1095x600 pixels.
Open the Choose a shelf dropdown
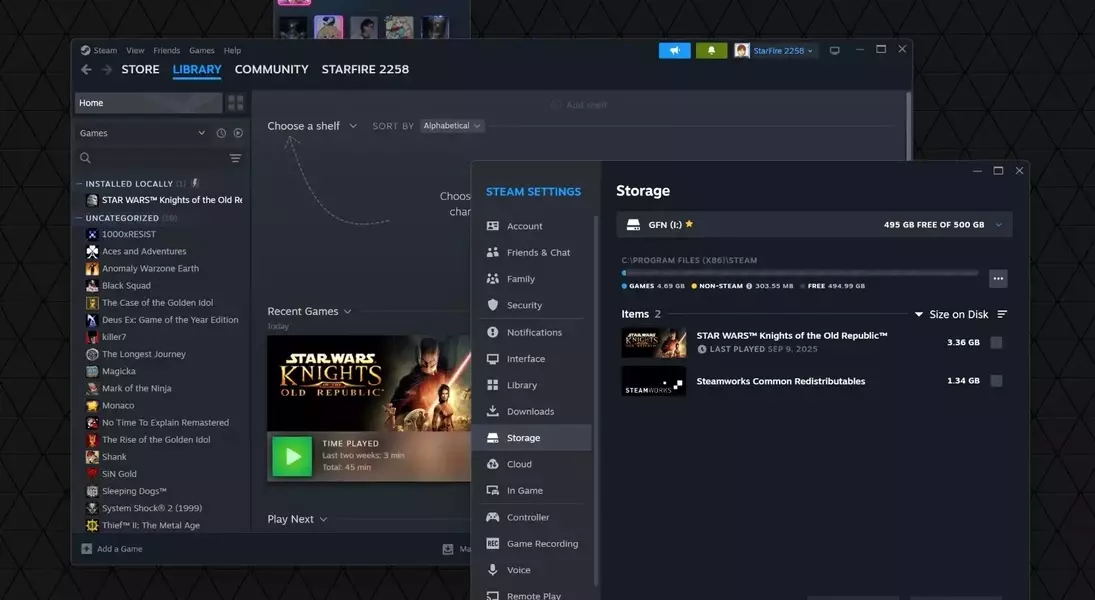pos(312,126)
